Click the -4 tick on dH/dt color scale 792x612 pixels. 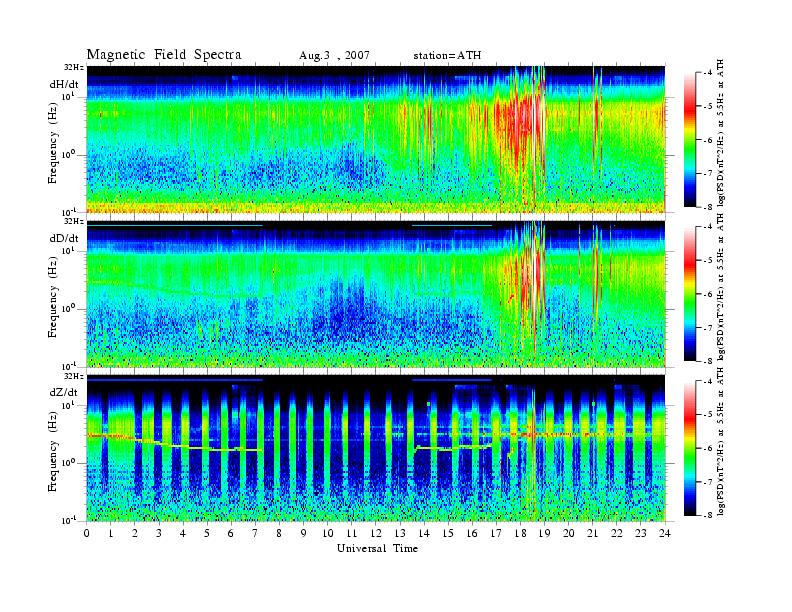tap(709, 73)
